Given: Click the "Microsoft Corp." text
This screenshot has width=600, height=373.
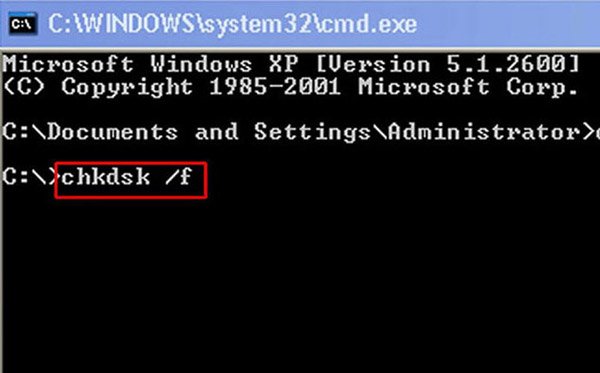Looking at the screenshot, I should click(x=468, y=87).
